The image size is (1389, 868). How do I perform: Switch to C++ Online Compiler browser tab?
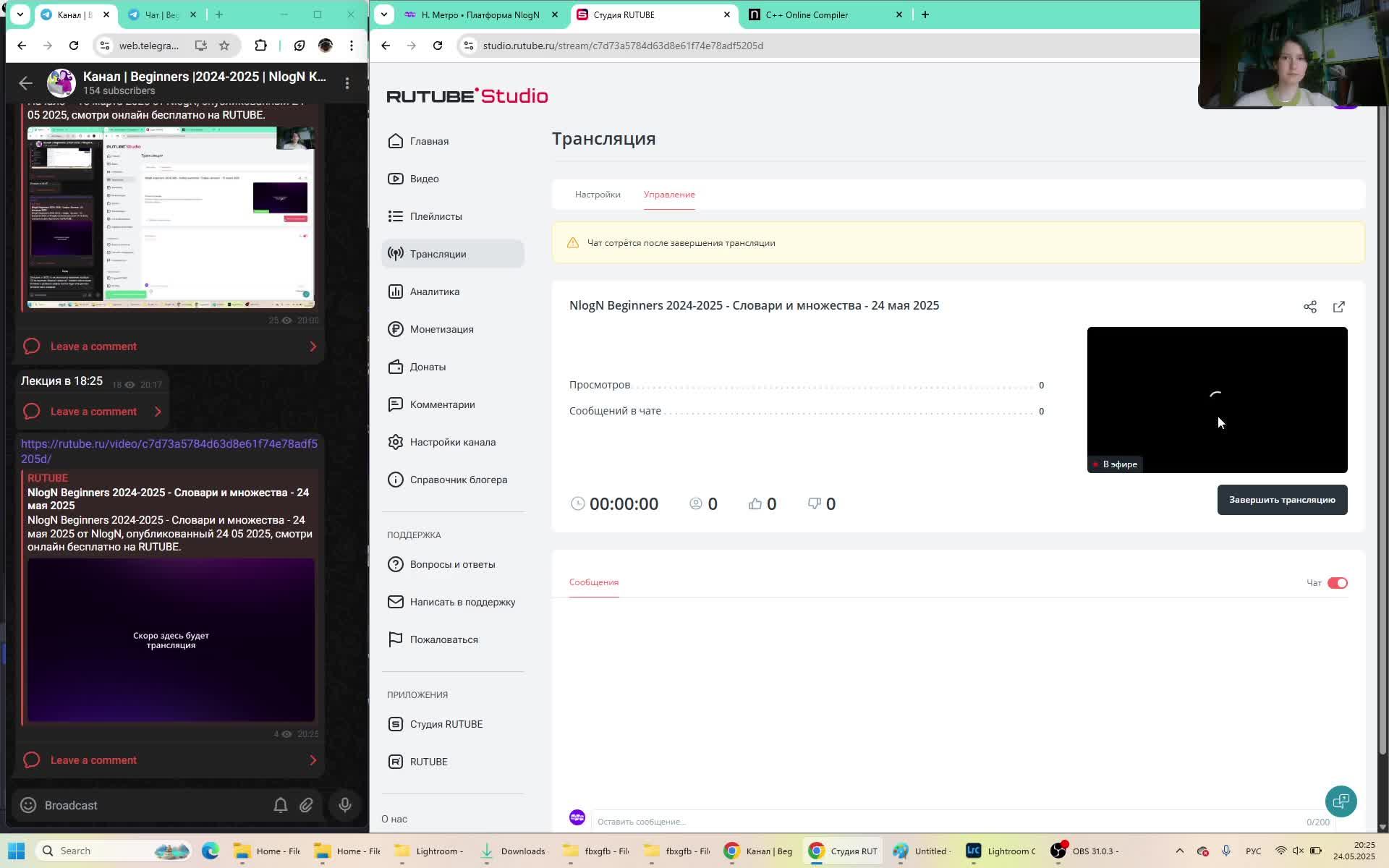pos(807,14)
